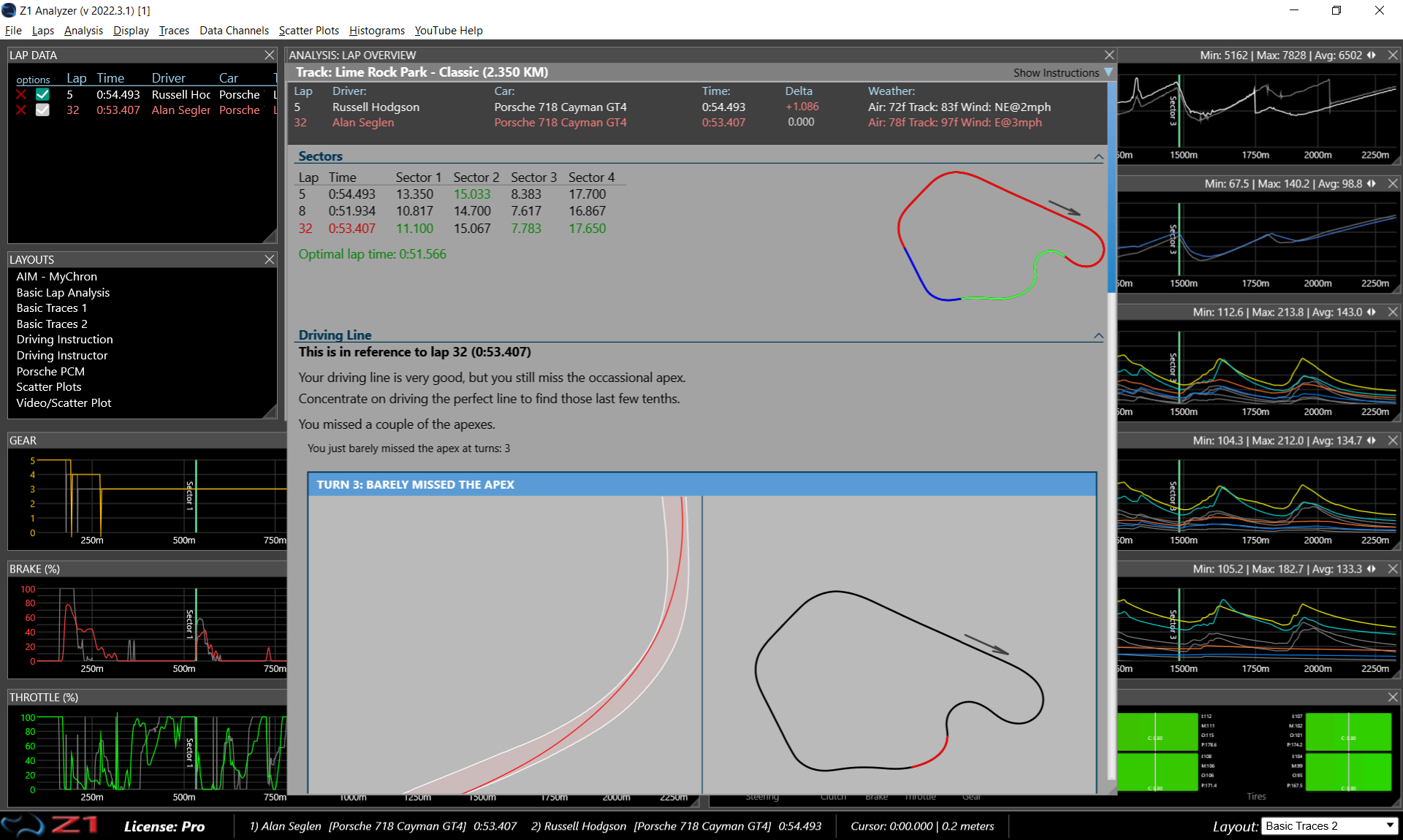The image size is (1403, 840).
Task: Close the Tires panel
Action: click(1393, 698)
